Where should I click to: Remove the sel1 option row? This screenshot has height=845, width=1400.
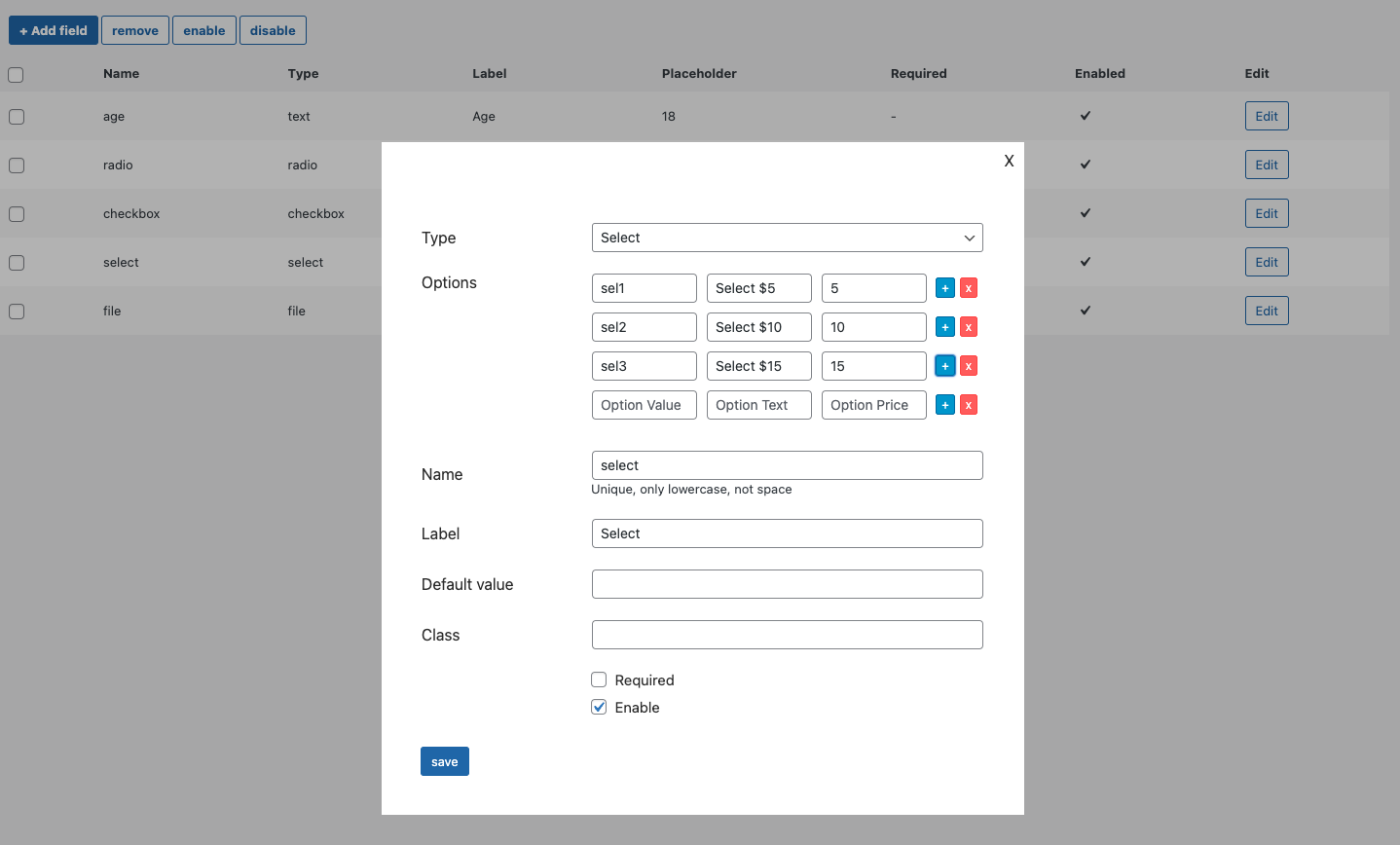click(969, 288)
